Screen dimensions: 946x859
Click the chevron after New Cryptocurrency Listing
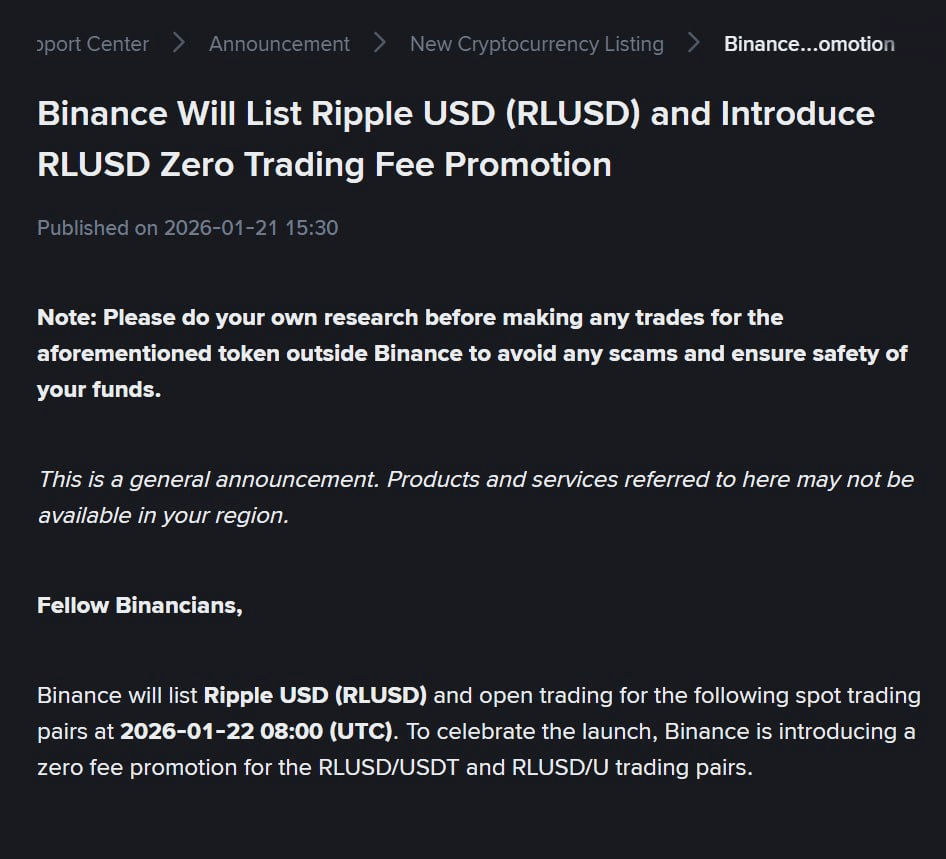(694, 44)
